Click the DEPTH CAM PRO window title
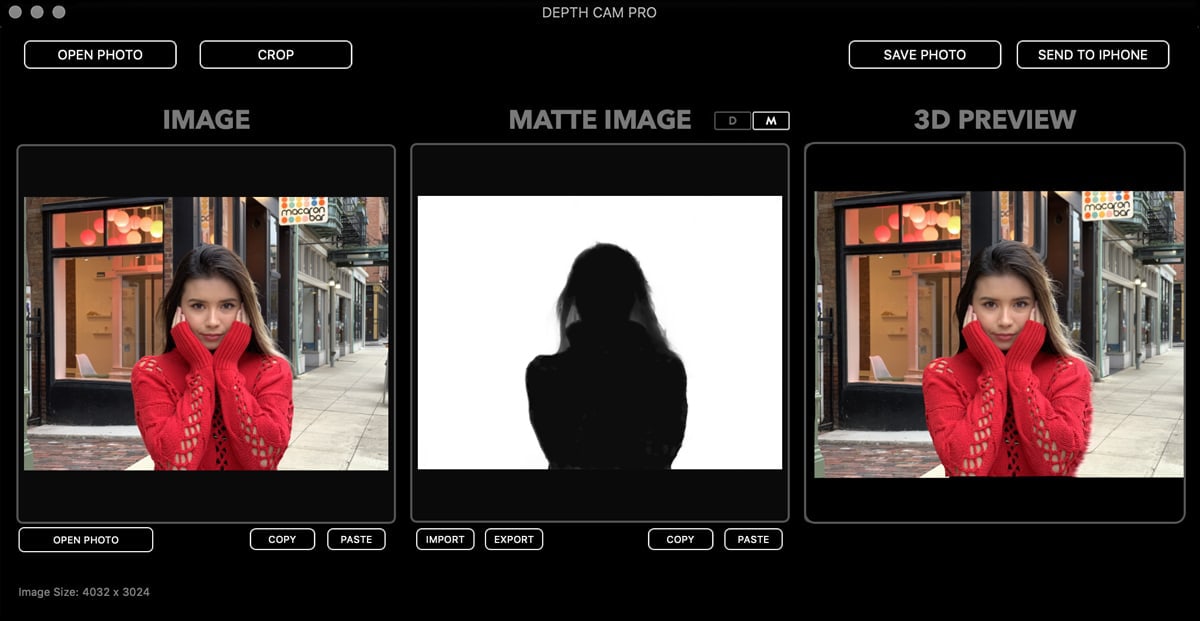 click(x=599, y=13)
